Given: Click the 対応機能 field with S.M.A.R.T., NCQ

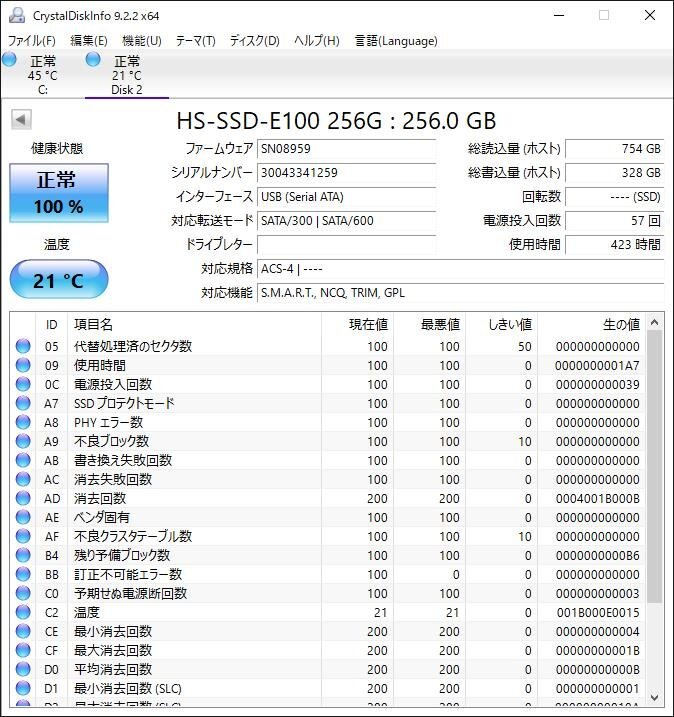Looking at the screenshot, I should click(460, 293).
